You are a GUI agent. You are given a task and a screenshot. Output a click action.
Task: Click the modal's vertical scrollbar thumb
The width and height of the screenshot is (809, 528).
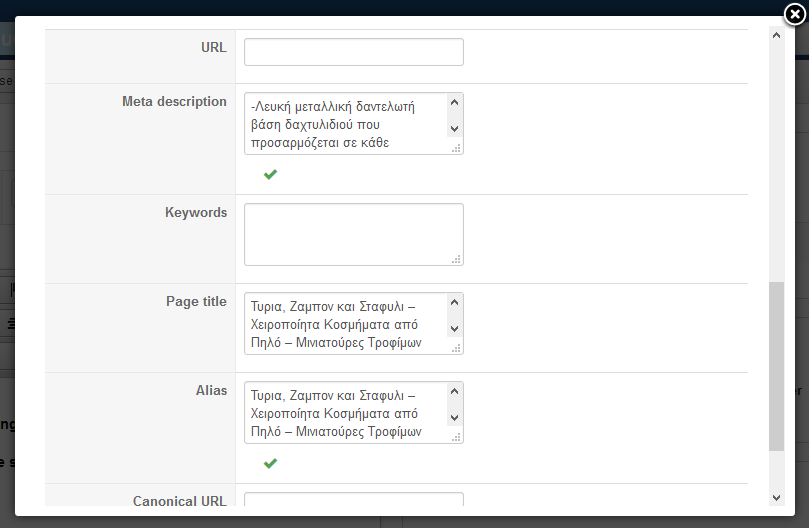click(776, 366)
